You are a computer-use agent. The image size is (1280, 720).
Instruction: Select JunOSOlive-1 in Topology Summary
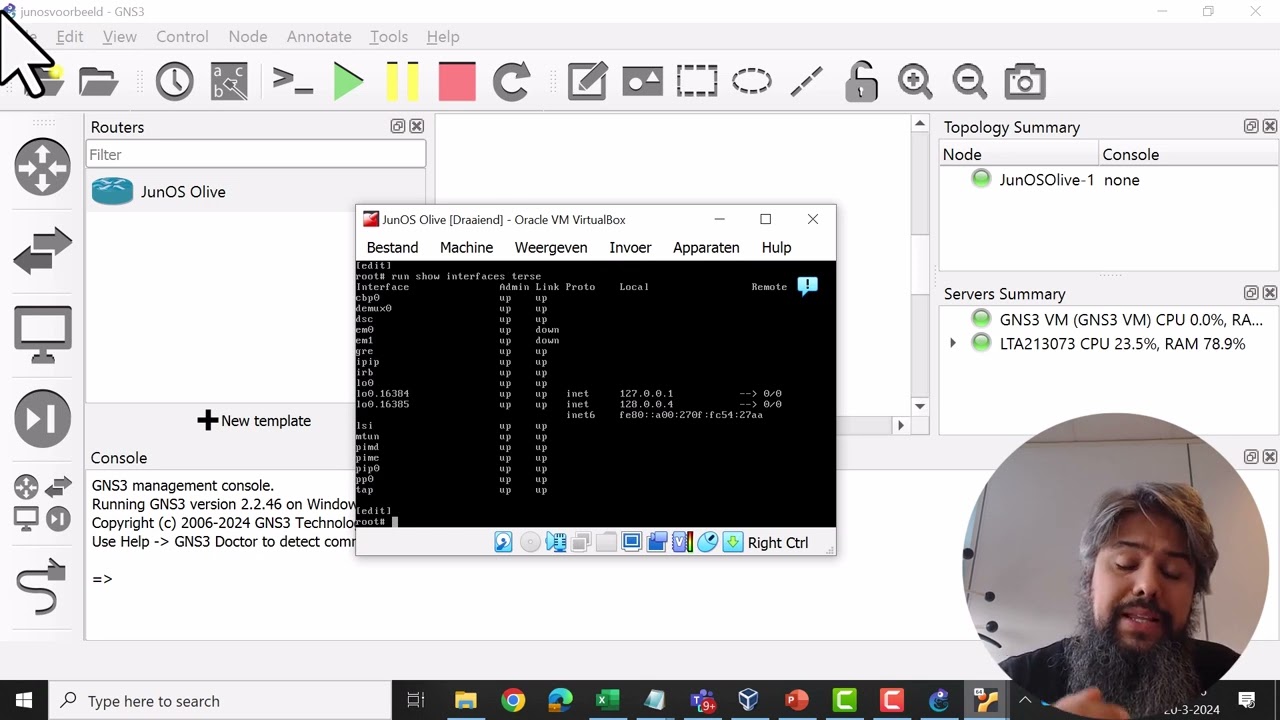pyautogui.click(x=1046, y=180)
